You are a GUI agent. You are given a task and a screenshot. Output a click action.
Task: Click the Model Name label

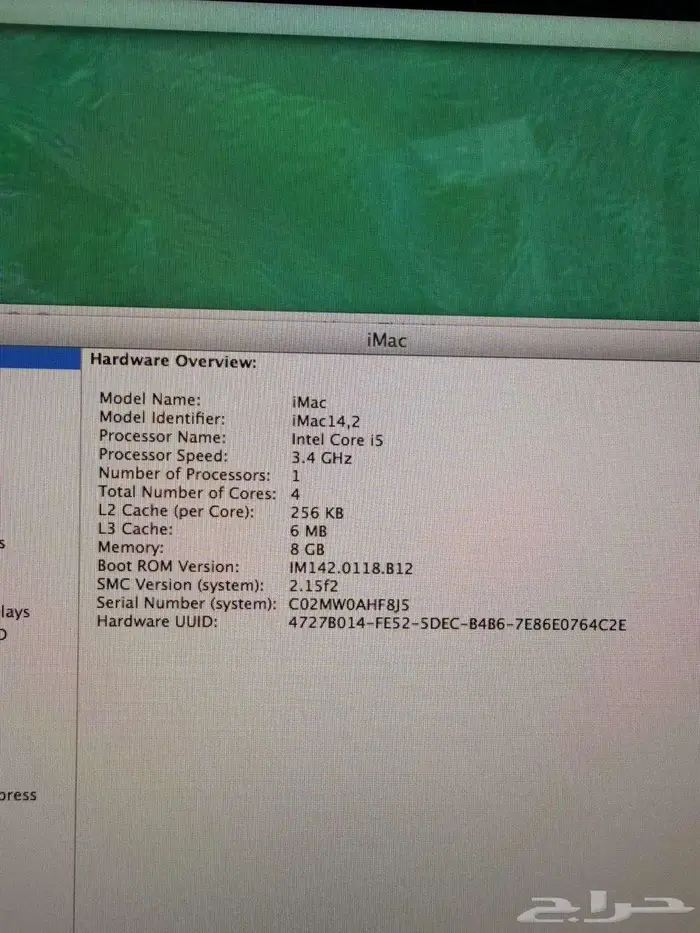tap(150, 399)
